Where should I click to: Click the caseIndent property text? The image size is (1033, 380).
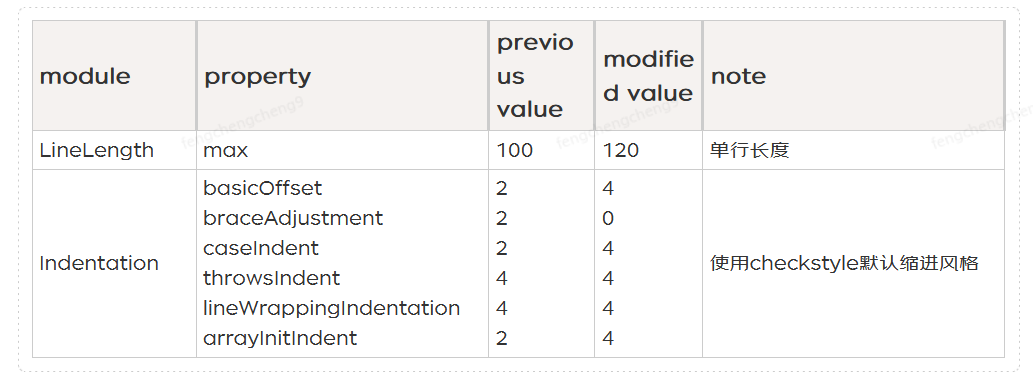point(261,248)
